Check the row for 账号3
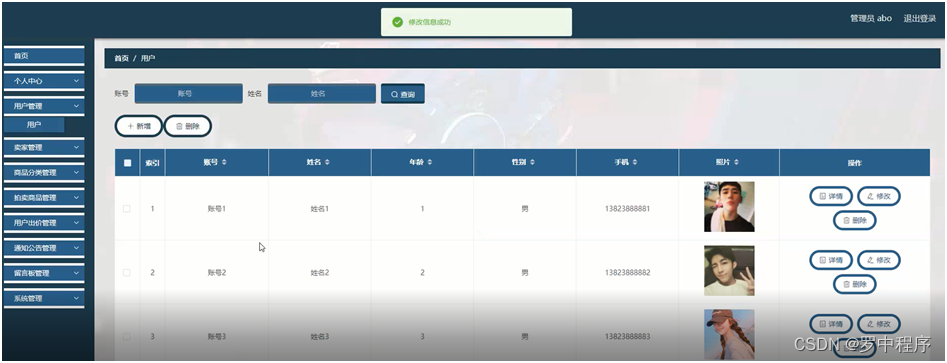The height and width of the screenshot is (363, 947). [127, 336]
